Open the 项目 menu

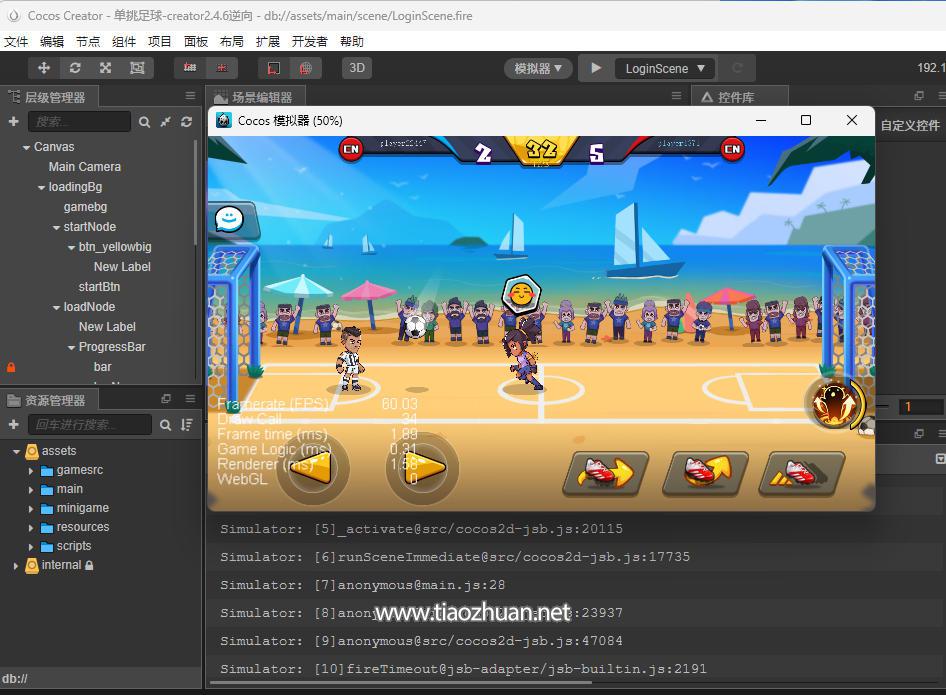point(159,41)
